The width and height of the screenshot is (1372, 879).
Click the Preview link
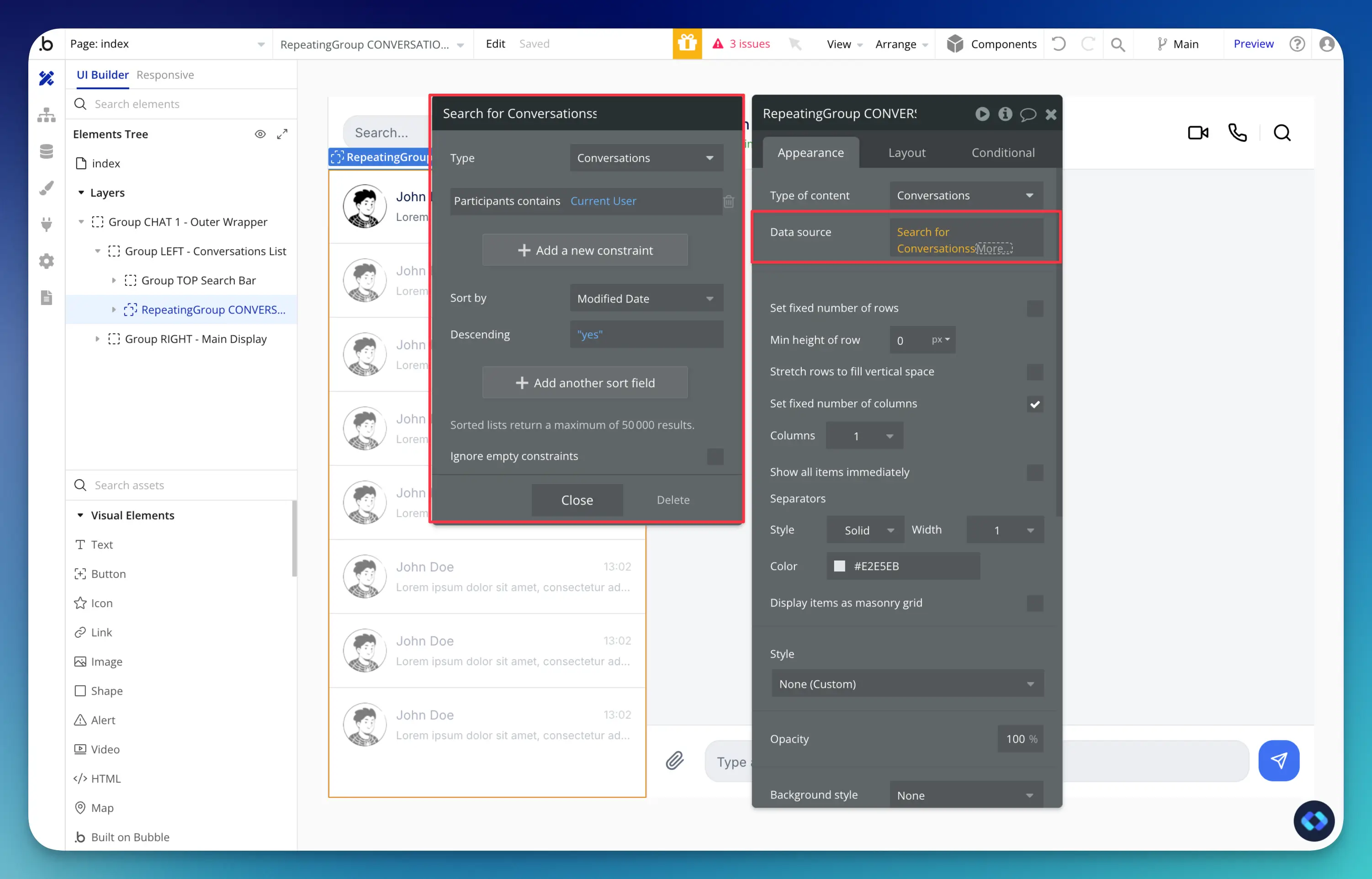coord(1253,44)
